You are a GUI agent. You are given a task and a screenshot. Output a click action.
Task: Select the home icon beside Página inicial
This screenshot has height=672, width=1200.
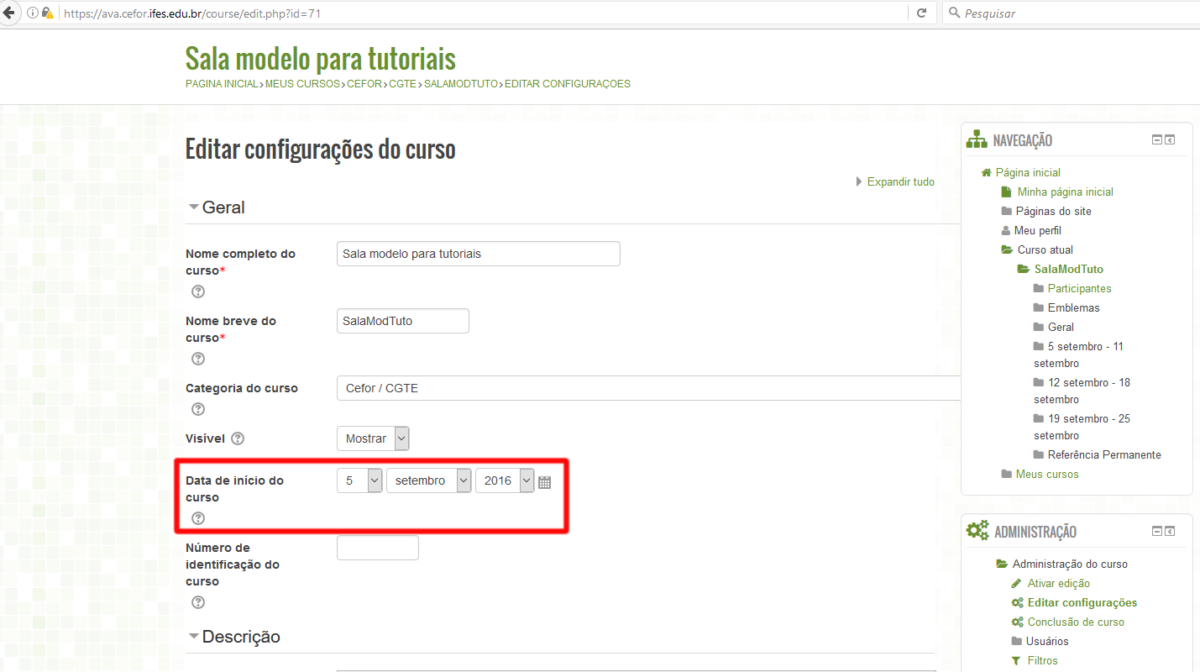(985, 172)
